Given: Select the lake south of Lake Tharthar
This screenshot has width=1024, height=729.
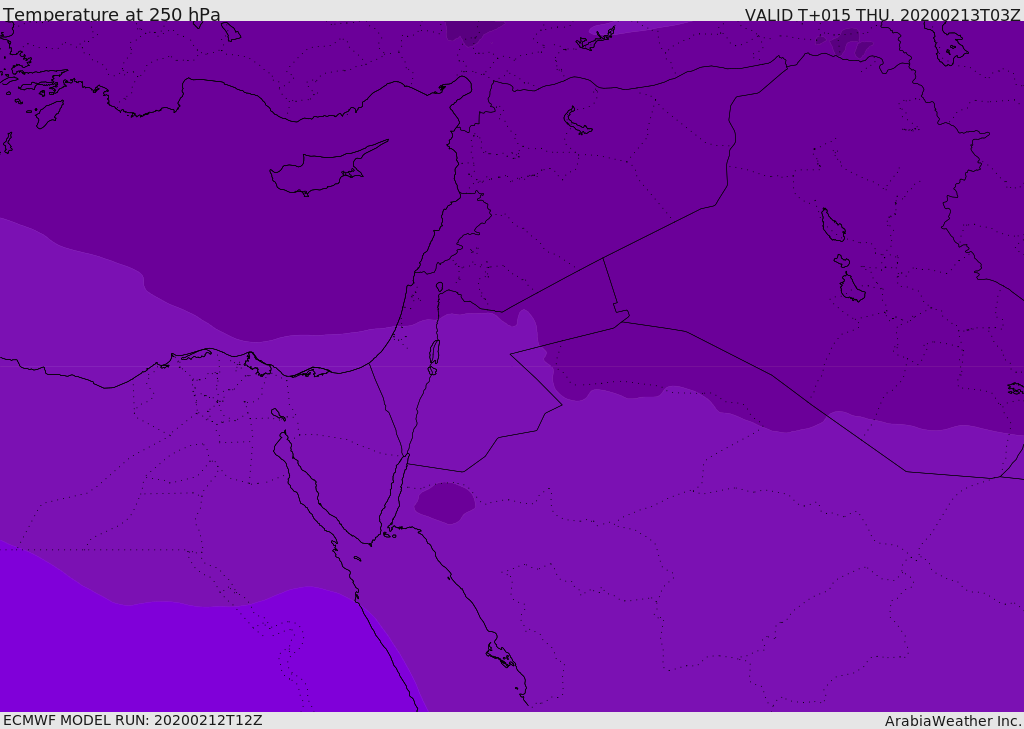Looking at the screenshot, I should click(x=851, y=288).
